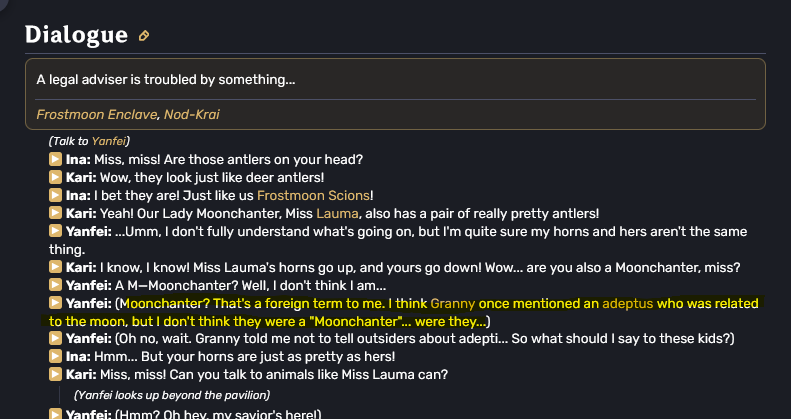The width and height of the screenshot is (791, 419).
Task: Play Ina's "Hmm... But your horns" audio
Action: [56, 357]
